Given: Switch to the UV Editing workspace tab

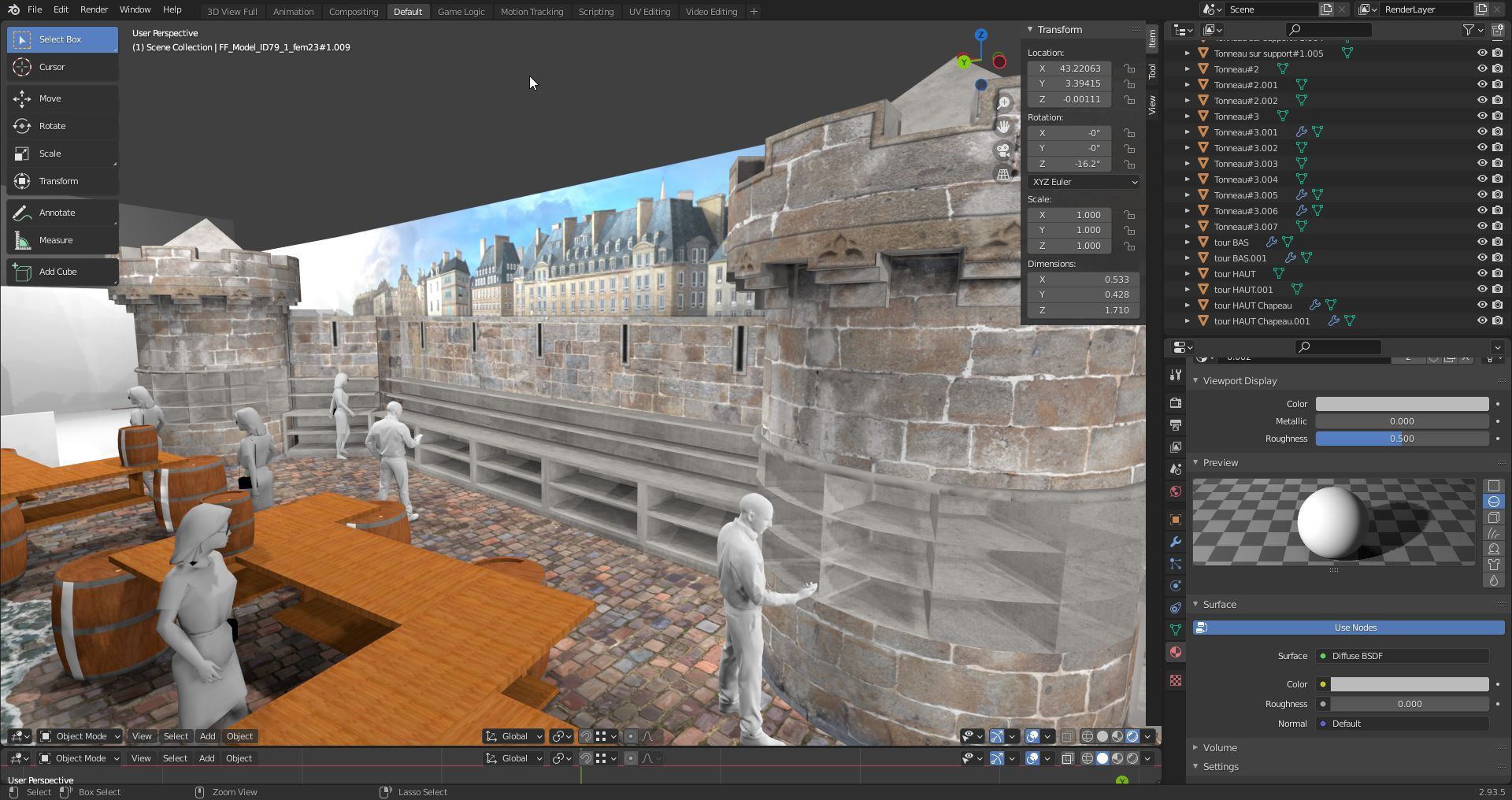Looking at the screenshot, I should click(x=650, y=12).
